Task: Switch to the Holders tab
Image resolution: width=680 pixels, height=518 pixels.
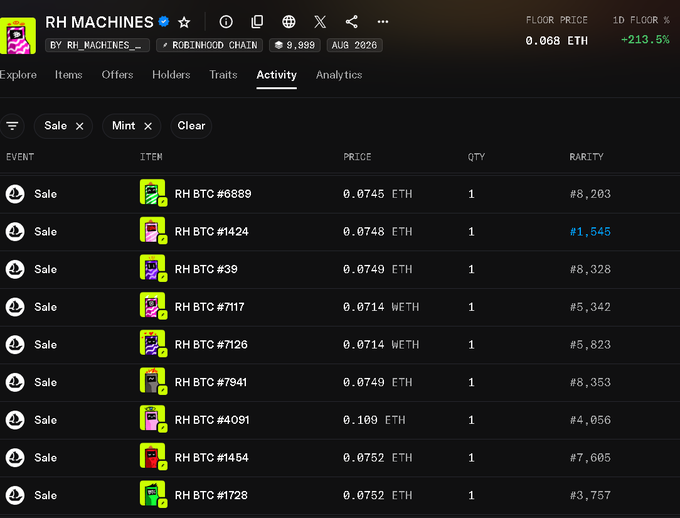Action: click(171, 75)
